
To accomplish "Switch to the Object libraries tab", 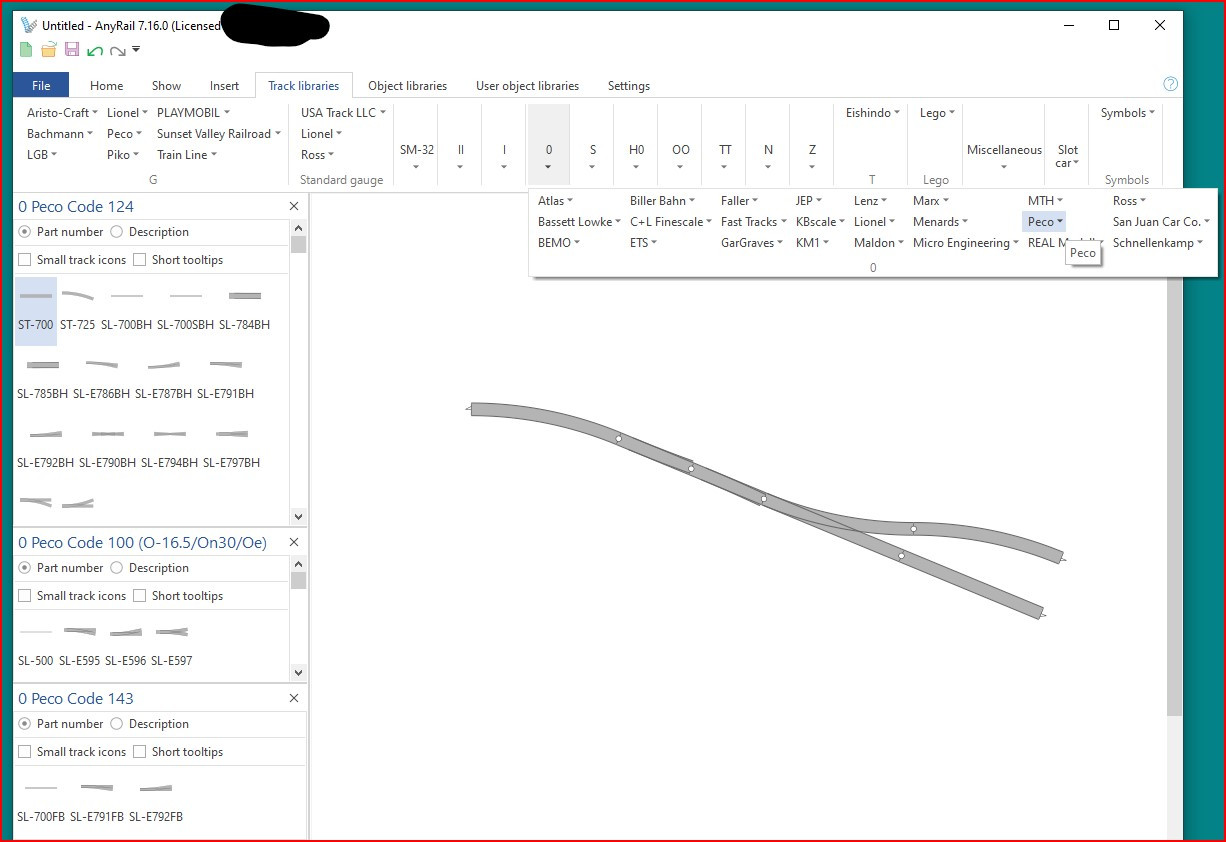I will coord(407,86).
